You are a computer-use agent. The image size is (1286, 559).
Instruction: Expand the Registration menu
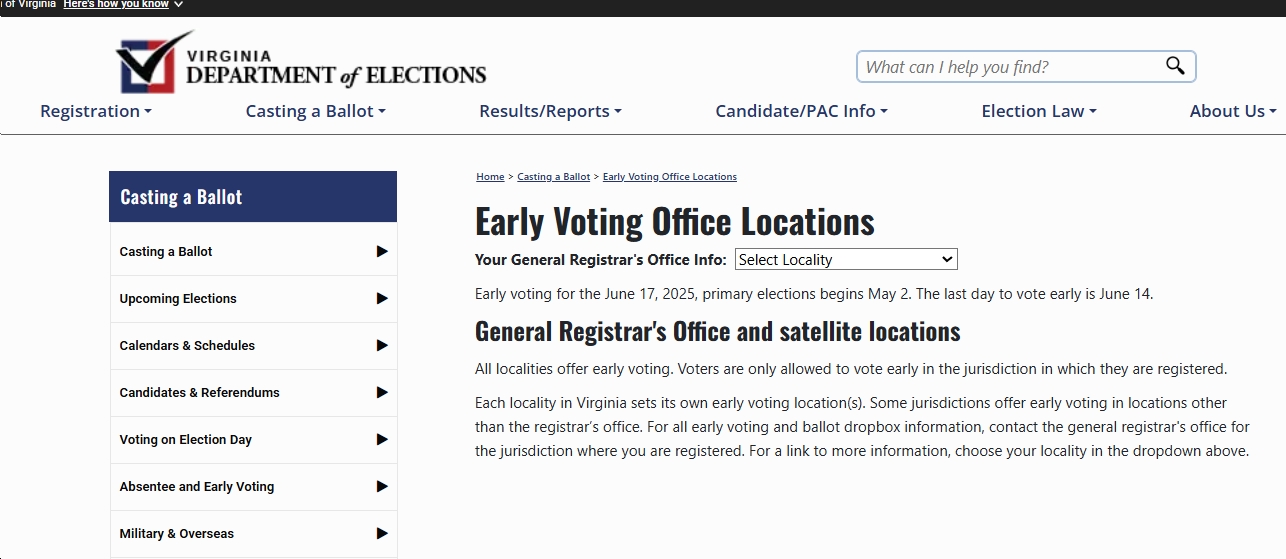point(96,111)
